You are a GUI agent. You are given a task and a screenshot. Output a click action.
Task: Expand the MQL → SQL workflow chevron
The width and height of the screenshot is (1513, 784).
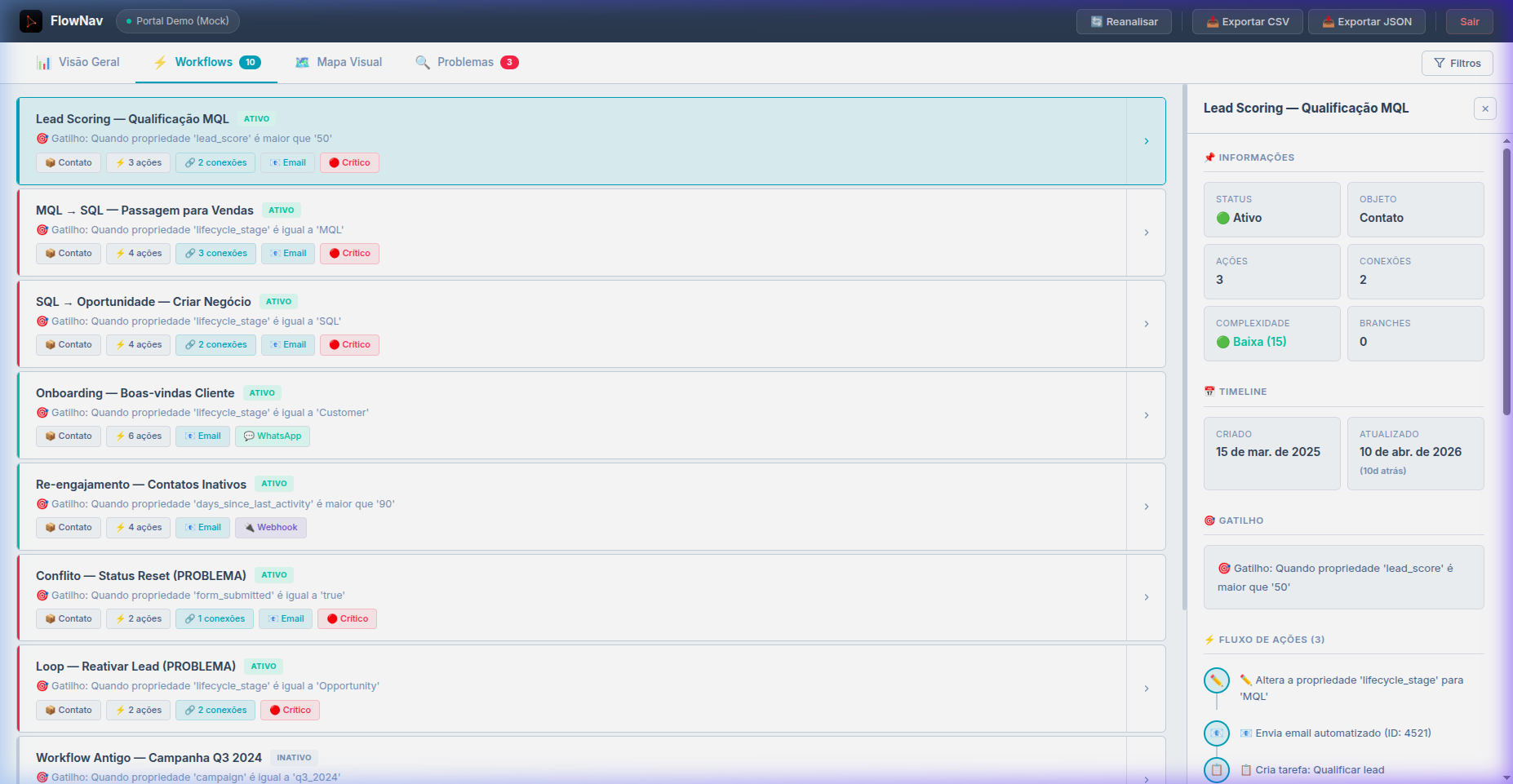pos(1146,233)
